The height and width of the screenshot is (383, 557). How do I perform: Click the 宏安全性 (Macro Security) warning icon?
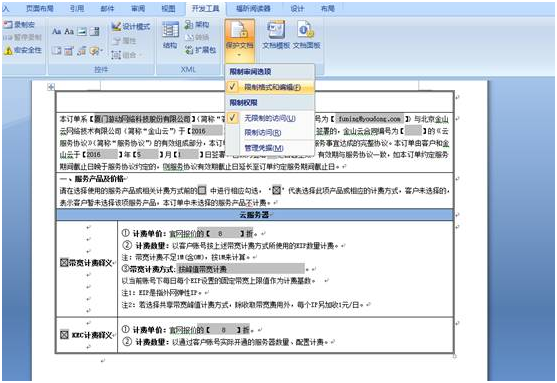tap(8, 50)
